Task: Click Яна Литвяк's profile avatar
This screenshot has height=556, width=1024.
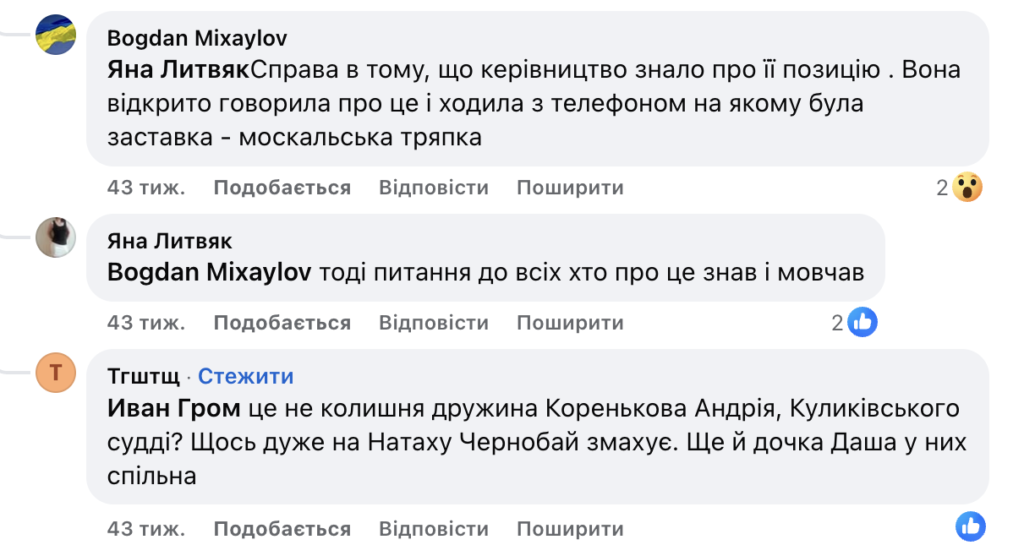Action: [x=56, y=238]
